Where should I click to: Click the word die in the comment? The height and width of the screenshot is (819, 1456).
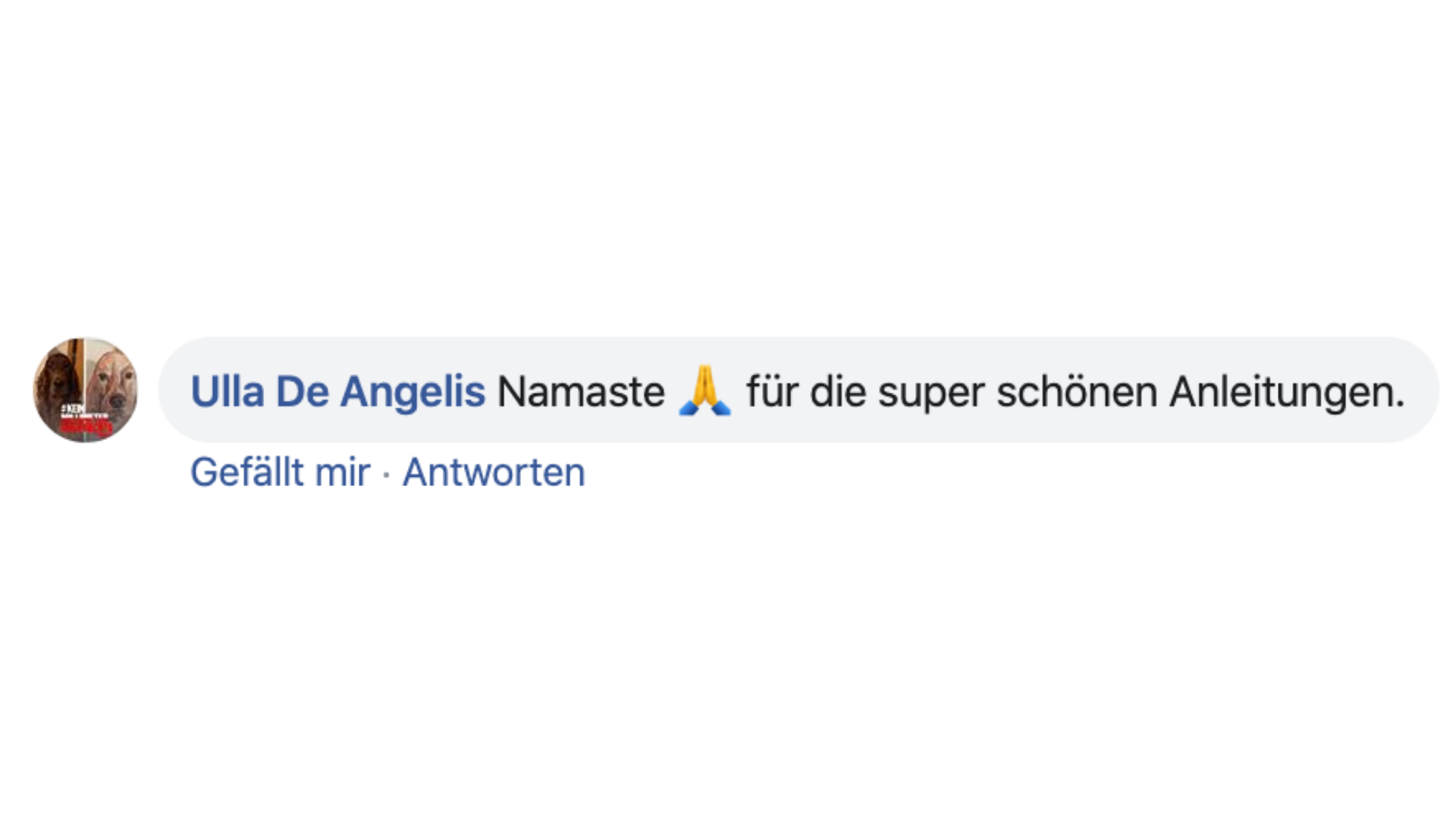[x=838, y=392]
